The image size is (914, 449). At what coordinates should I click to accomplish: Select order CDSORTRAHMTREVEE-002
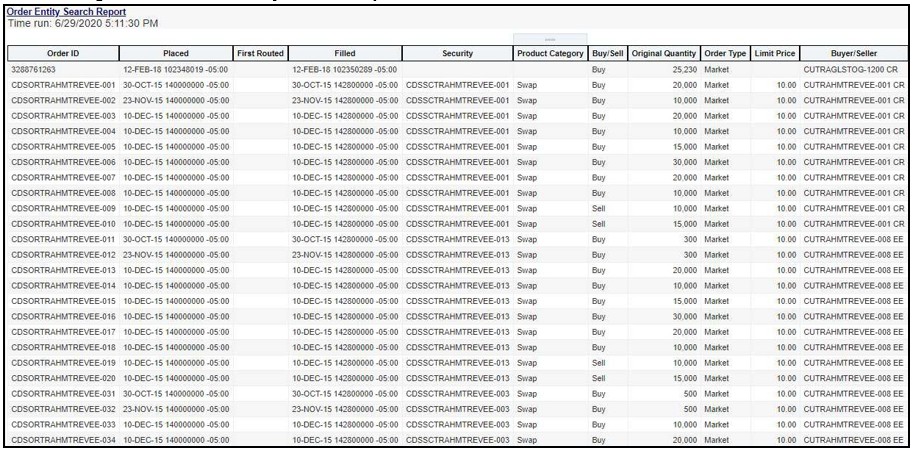click(x=64, y=100)
